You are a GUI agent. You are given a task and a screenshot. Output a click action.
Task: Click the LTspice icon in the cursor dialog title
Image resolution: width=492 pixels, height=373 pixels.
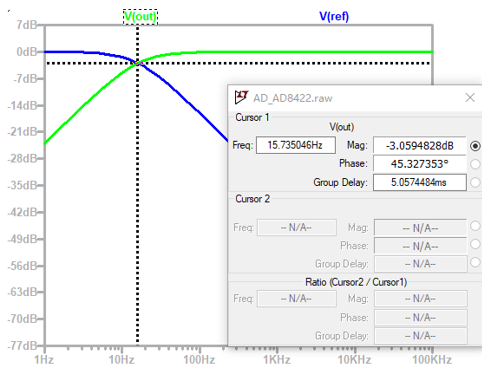click(x=241, y=97)
